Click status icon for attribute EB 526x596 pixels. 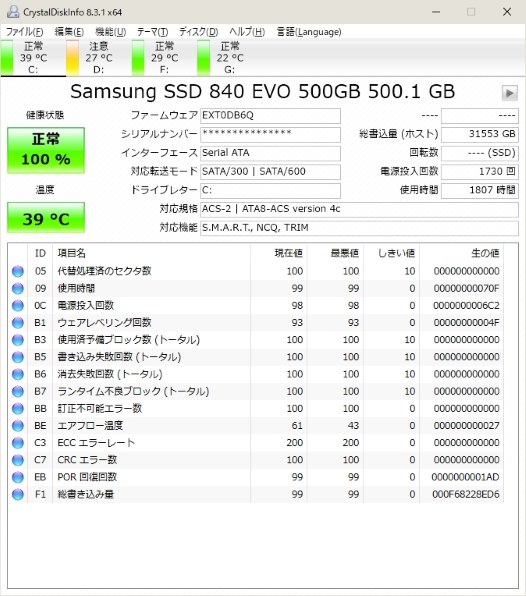click(x=17, y=477)
